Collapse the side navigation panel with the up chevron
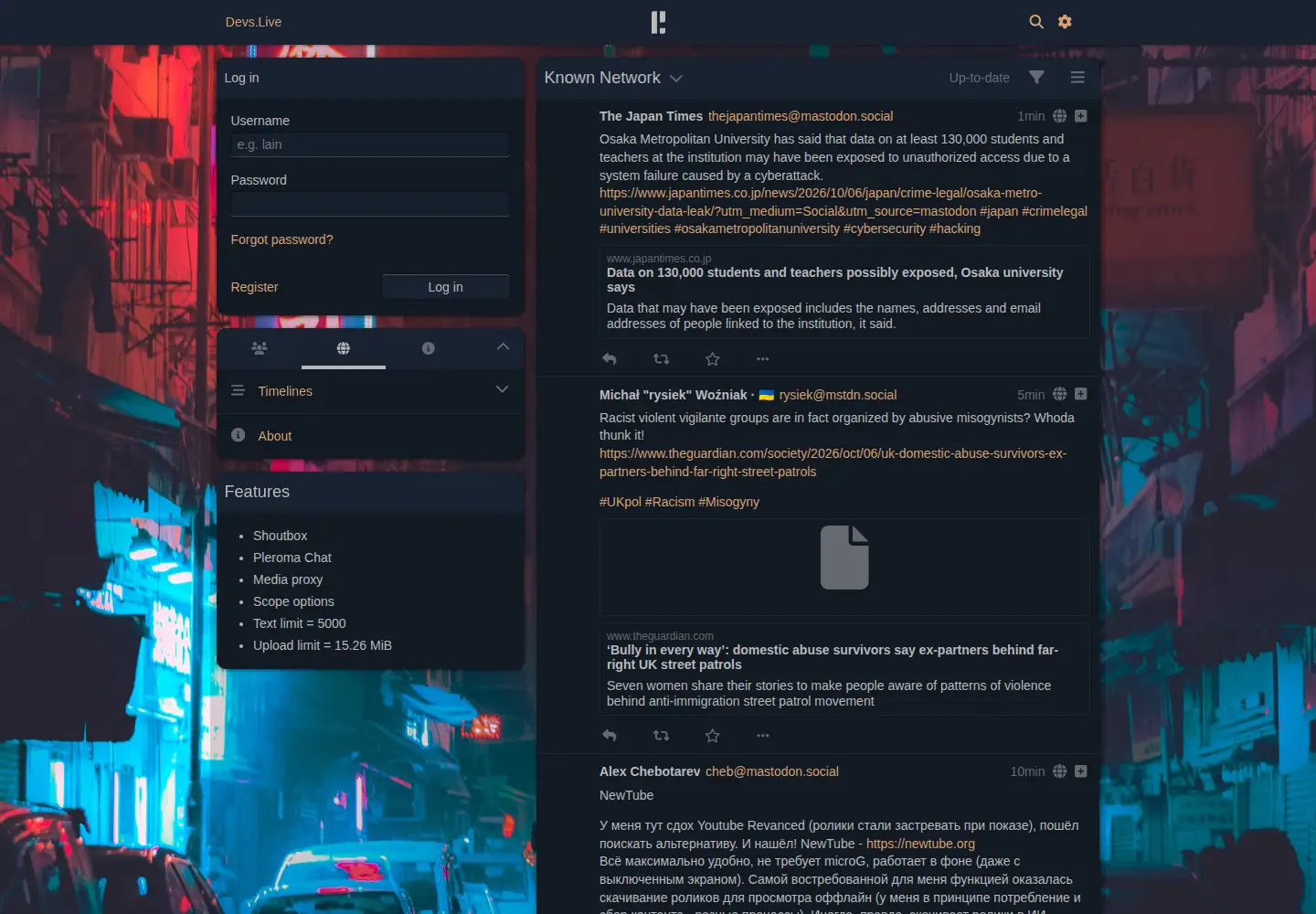The image size is (1316, 914). pyautogui.click(x=503, y=347)
